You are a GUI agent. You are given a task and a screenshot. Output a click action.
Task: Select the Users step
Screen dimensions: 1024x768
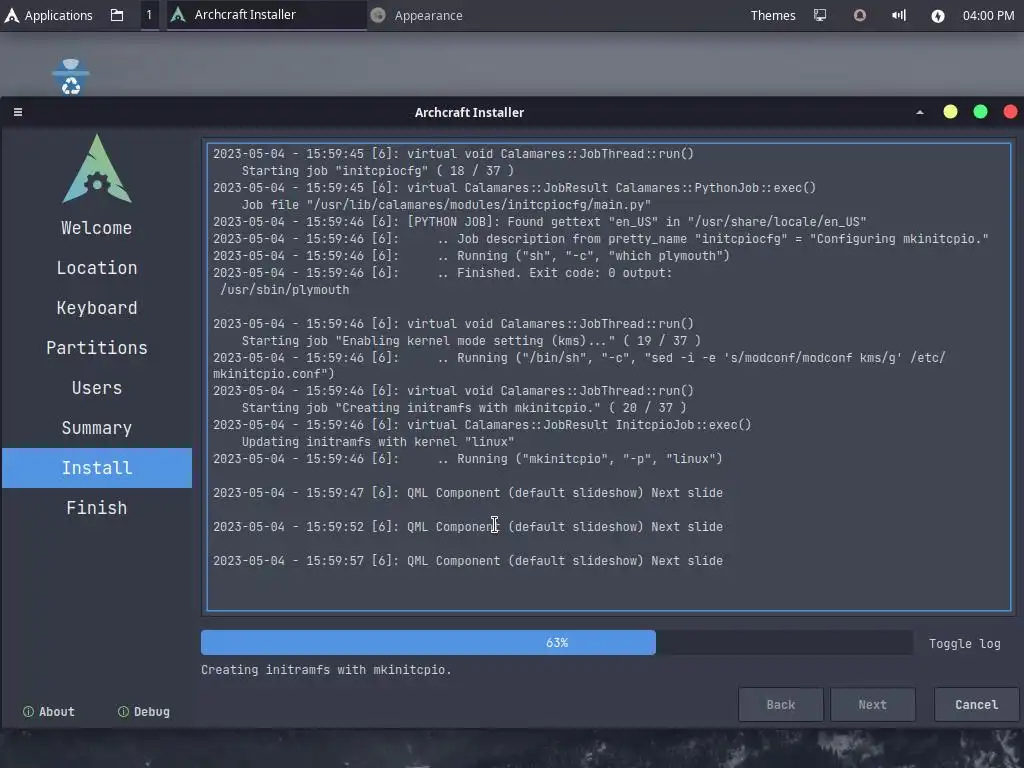coord(97,388)
